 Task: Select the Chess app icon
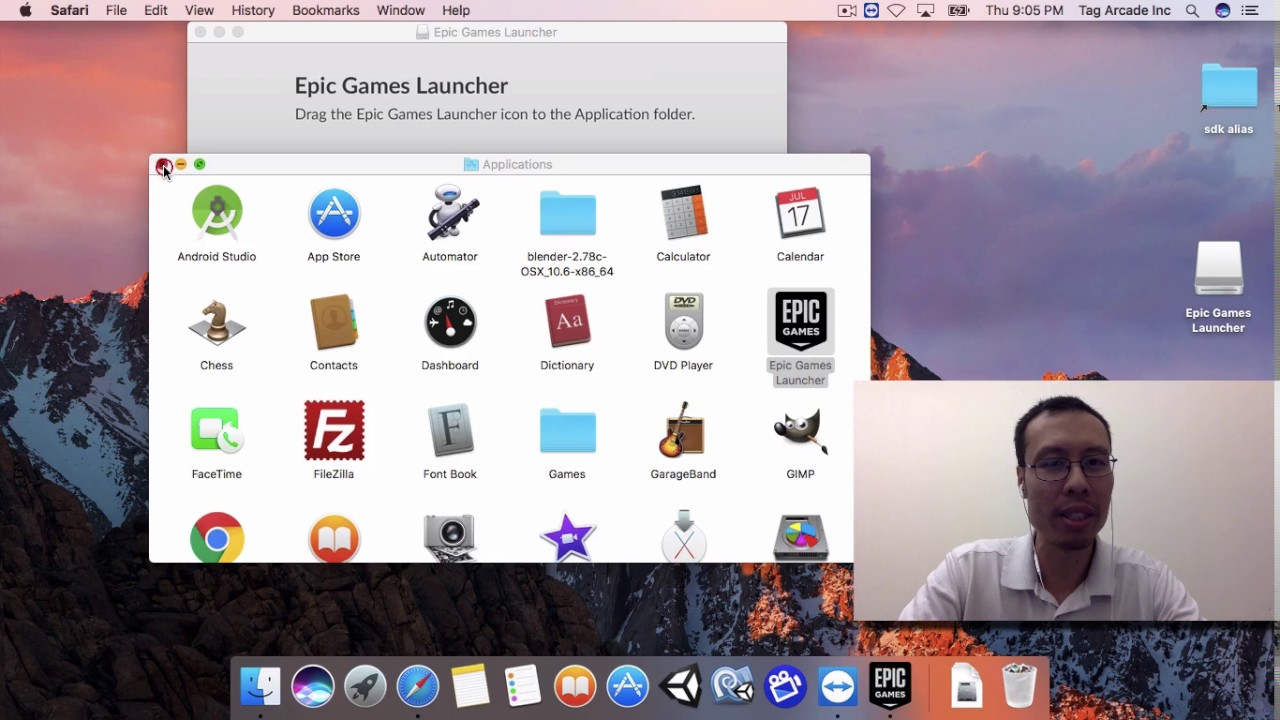(x=217, y=322)
